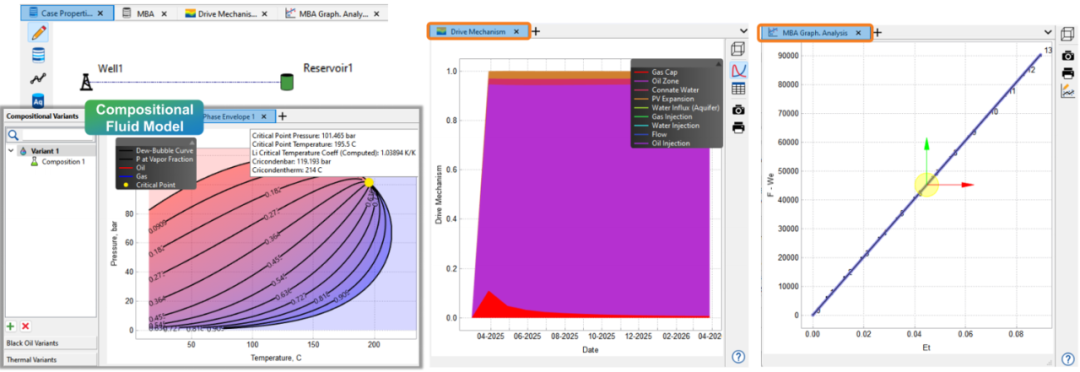Select the MBA Graph. Analysis panel tab
This screenshot has height=372, width=1080.
pyautogui.click(x=816, y=32)
